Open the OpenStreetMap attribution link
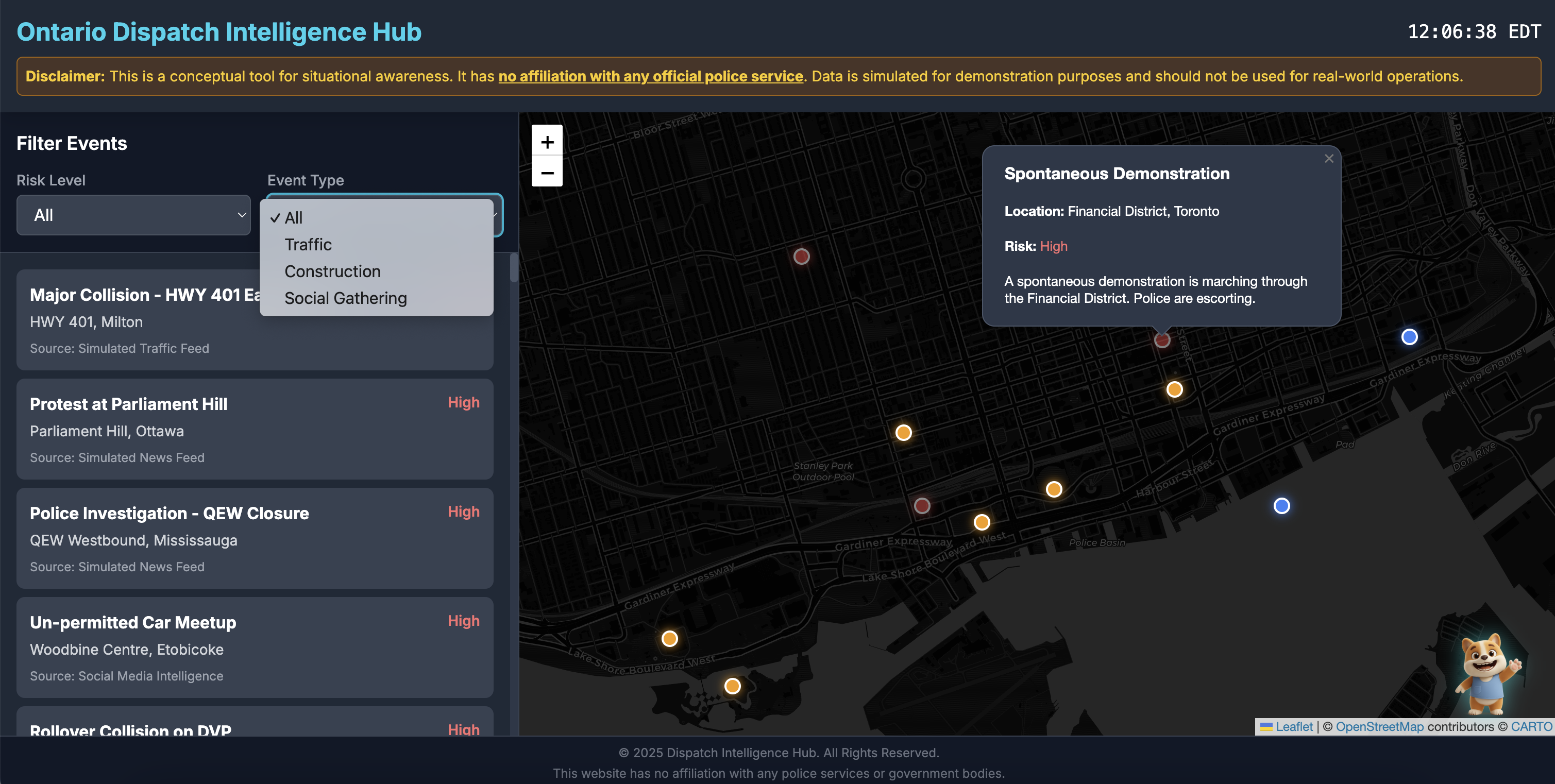 (x=1379, y=727)
